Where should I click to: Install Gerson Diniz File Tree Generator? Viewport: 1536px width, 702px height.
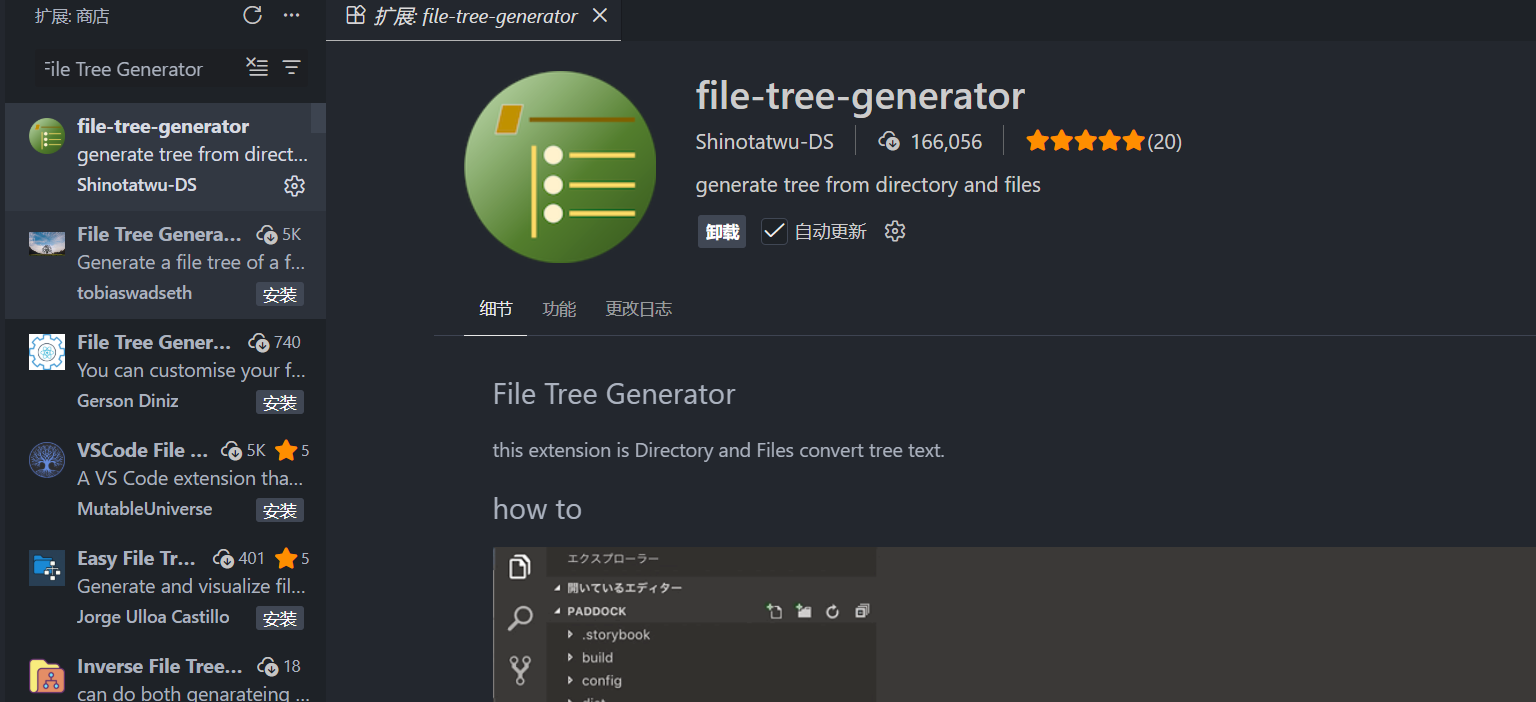point(280,402)
